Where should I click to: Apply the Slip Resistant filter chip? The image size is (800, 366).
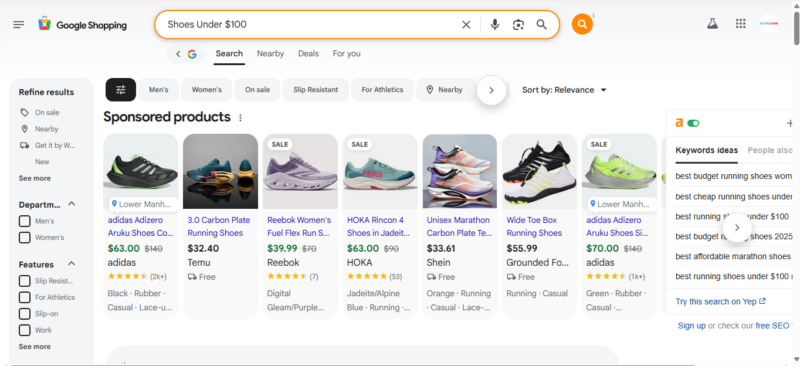316,90
